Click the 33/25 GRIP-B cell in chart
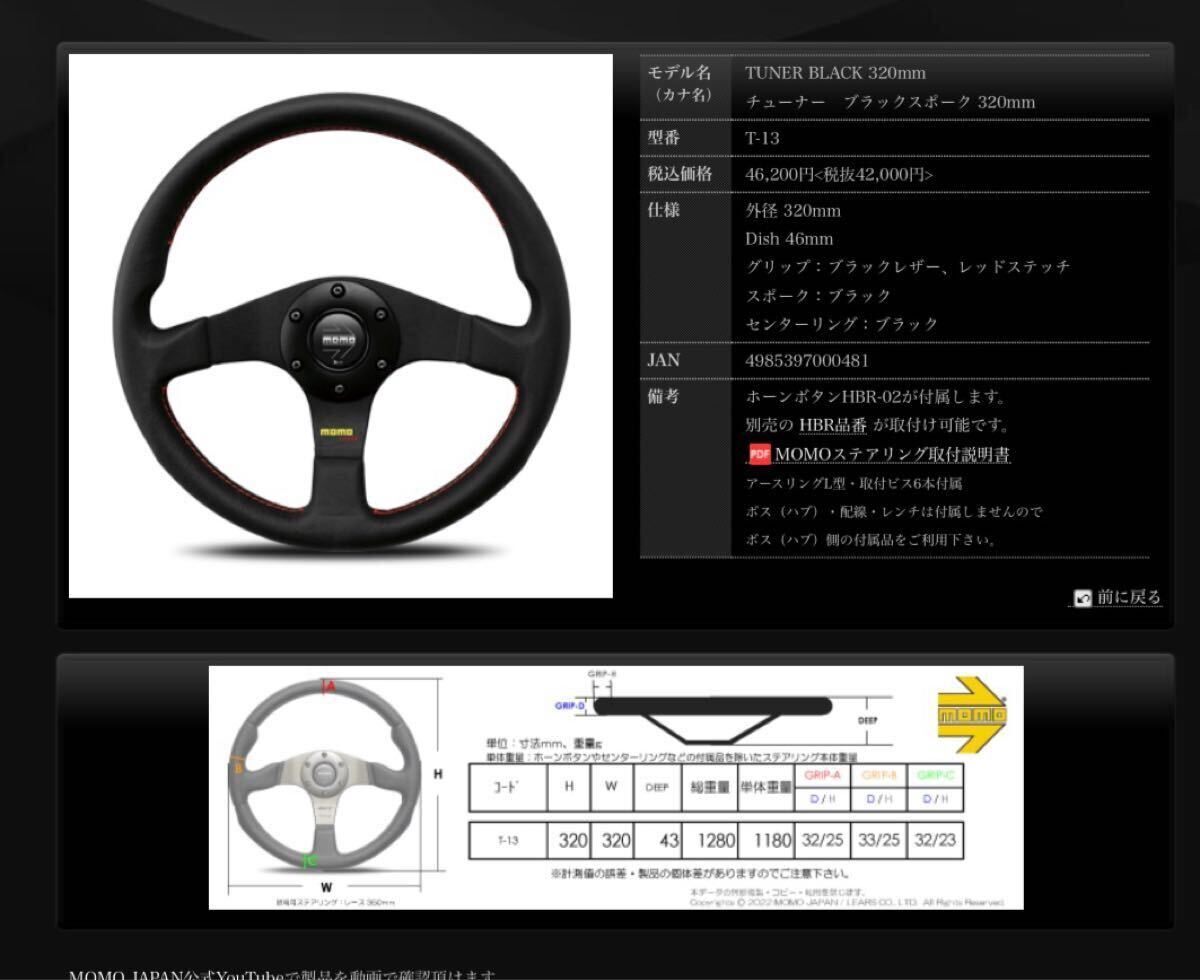The image size is (1200, 980). tap(878, 840)
